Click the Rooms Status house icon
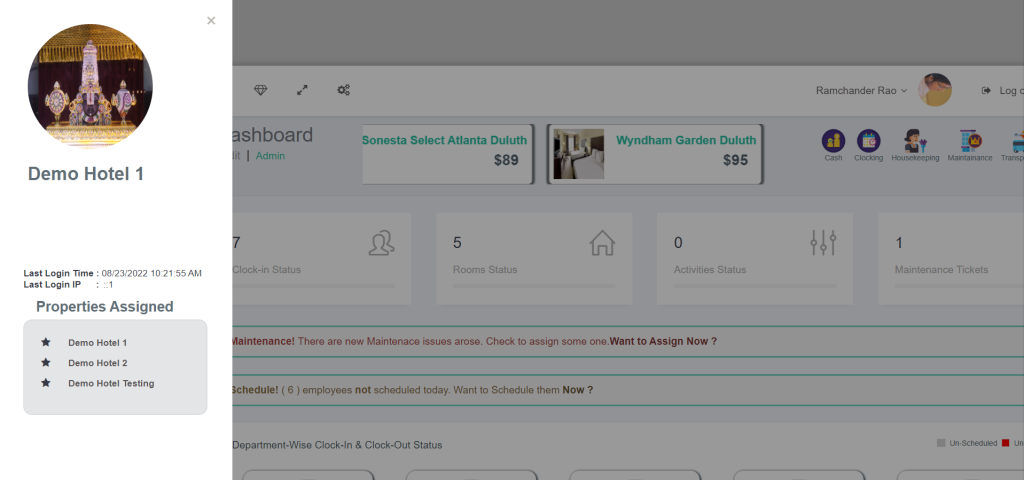This screenshot has width=1024, height=480. [602, 243]
